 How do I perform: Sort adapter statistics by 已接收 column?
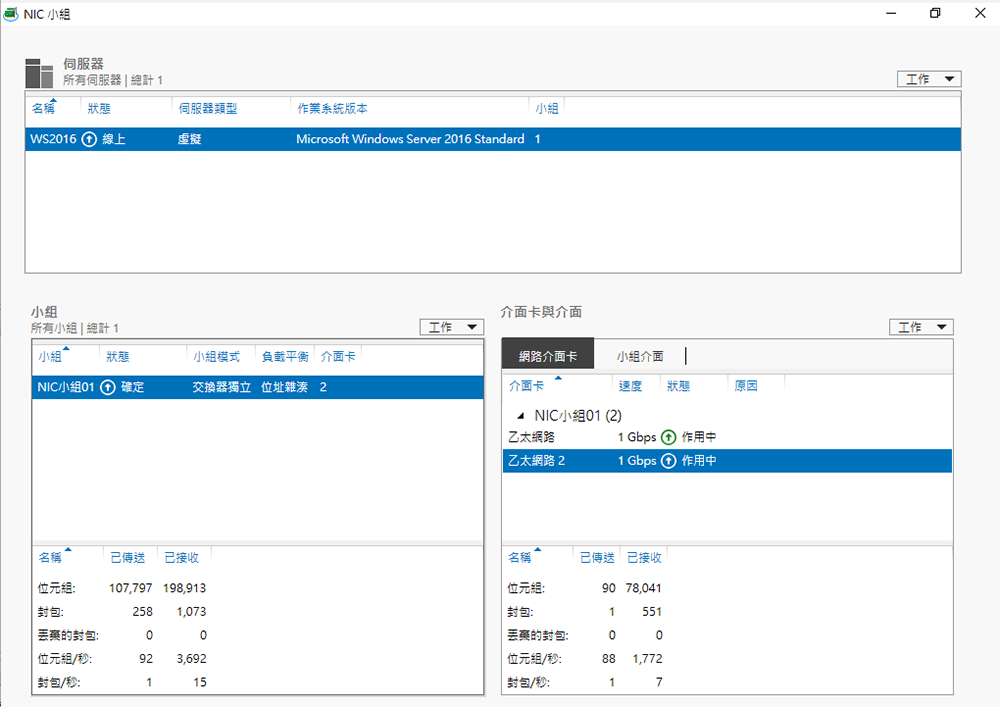coord(644,558)
